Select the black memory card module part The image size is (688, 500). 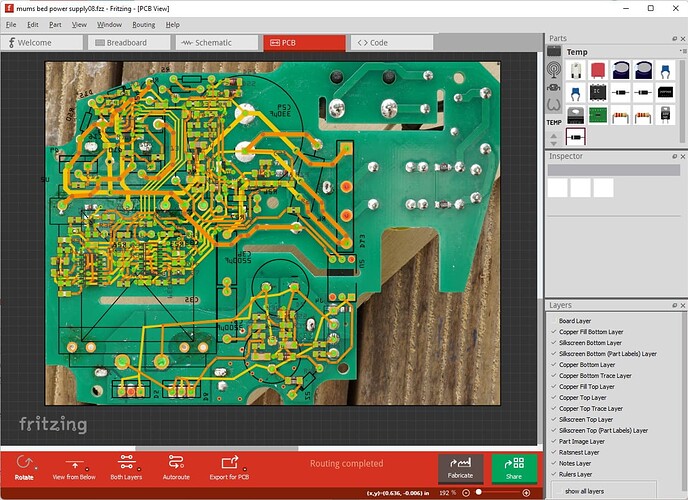point(665,93)
